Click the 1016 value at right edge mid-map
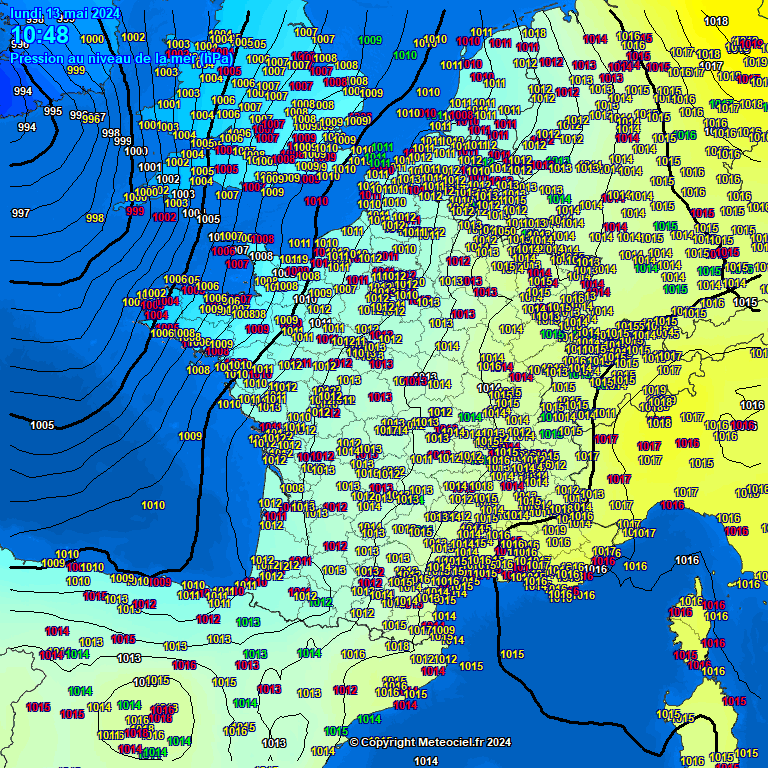The height and width of the screenshot is (768, 768). [752, 405]
